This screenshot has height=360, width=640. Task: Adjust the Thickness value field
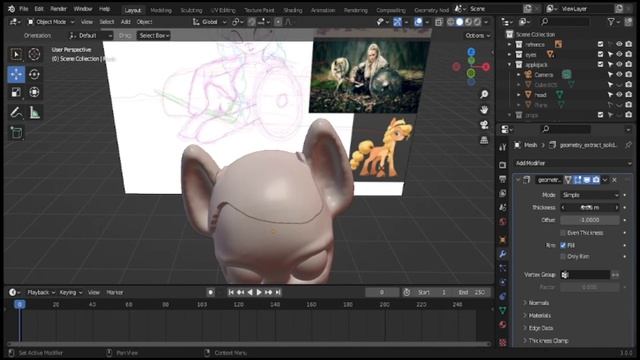[590, 208]
